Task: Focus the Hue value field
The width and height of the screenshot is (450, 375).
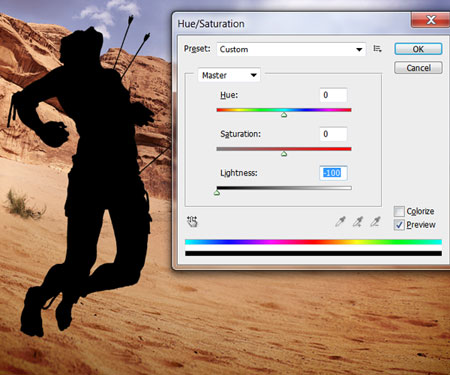Action: pos(333,95)
